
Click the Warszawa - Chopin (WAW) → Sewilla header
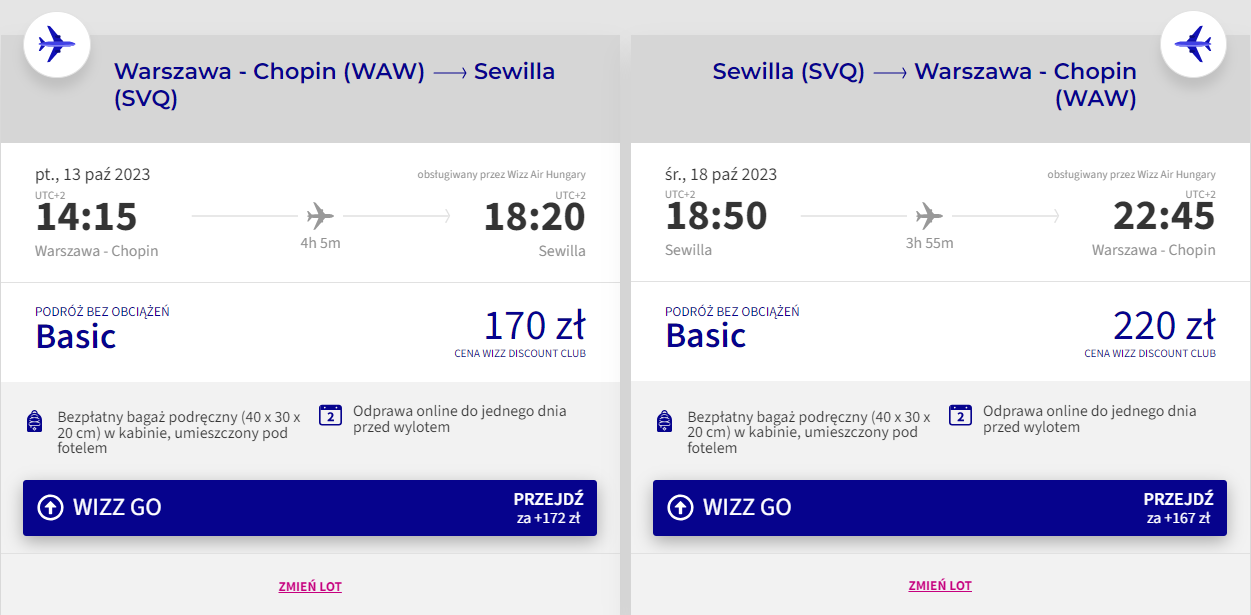tap(334, 84)
